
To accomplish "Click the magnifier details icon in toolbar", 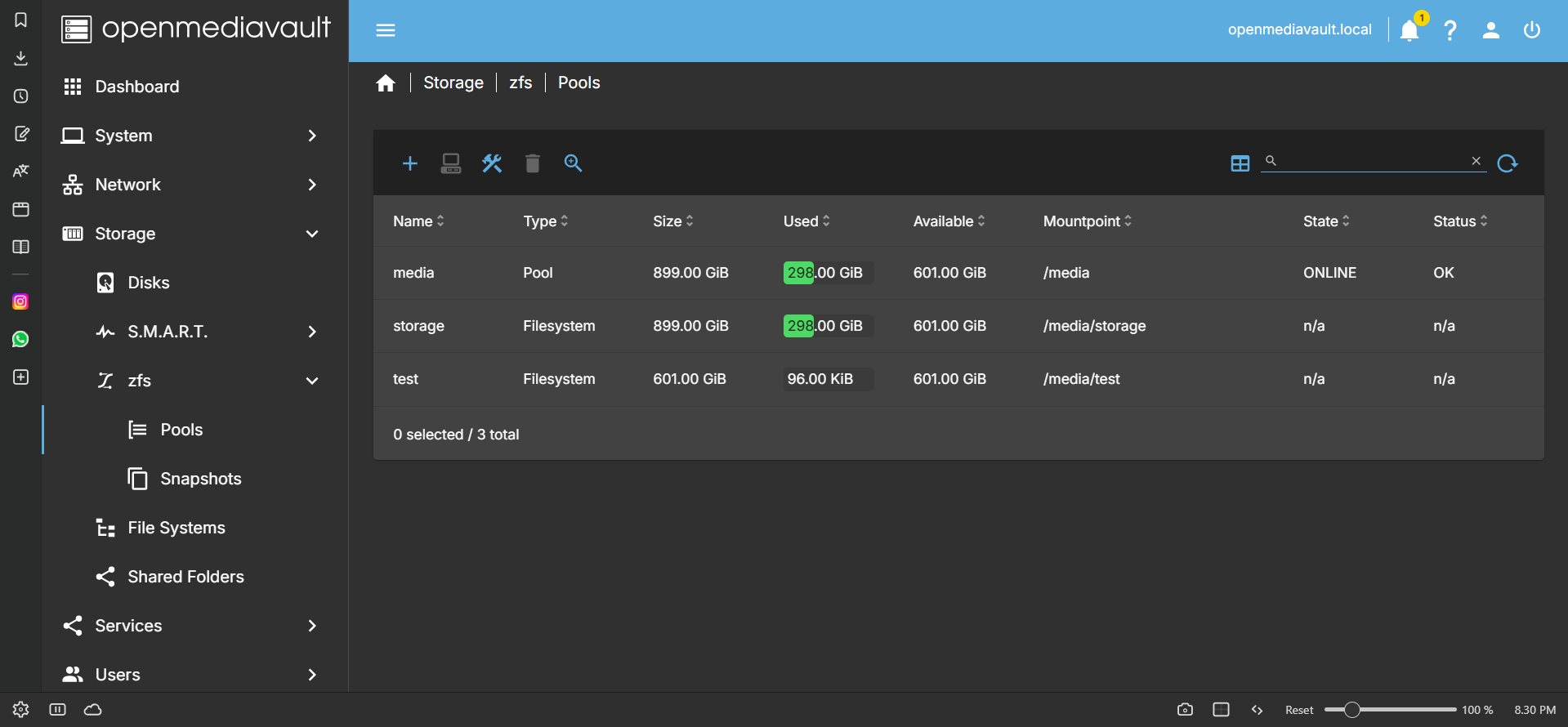I will pos(574,163).
